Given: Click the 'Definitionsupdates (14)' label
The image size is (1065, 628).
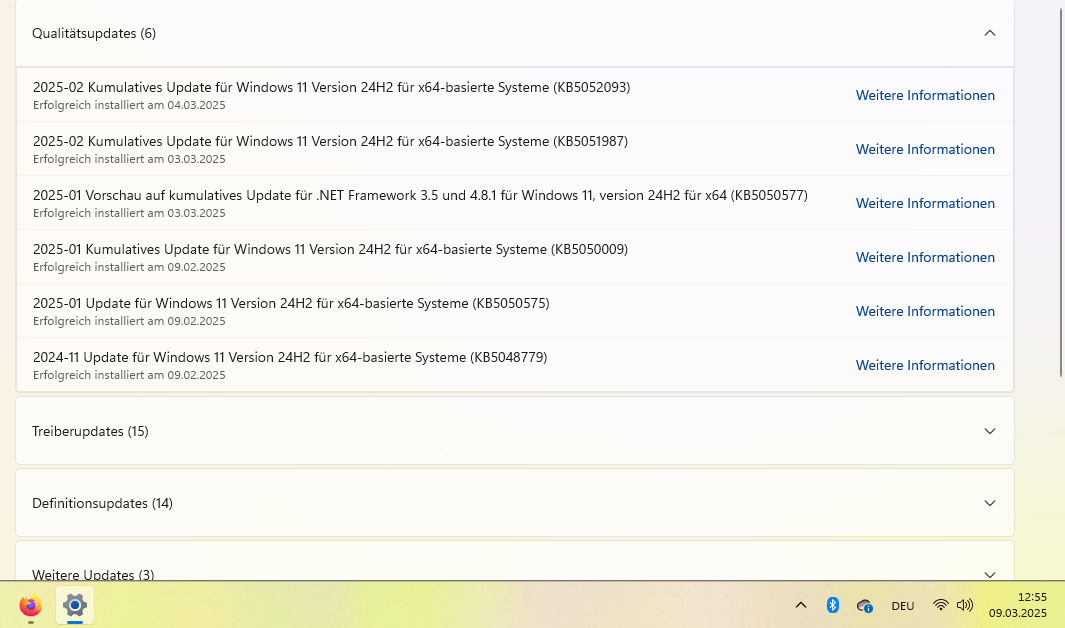Looking at the screenshot, I should coord(103,503).
